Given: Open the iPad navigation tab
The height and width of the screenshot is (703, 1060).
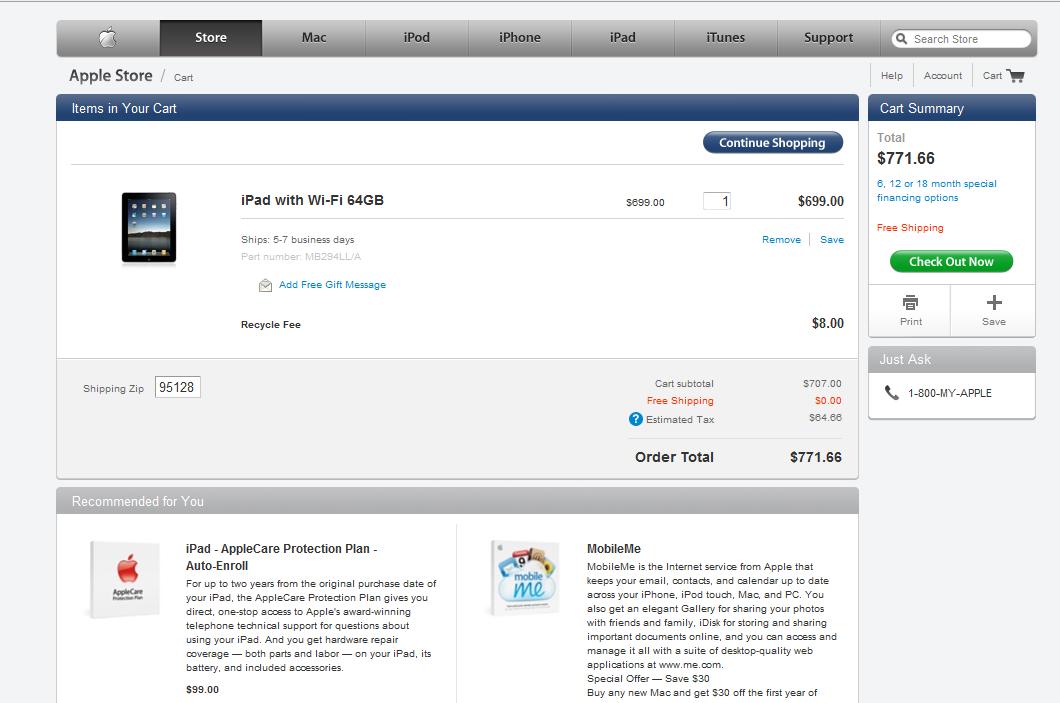Looking at the screenshot, I should (x=623, y=38).
